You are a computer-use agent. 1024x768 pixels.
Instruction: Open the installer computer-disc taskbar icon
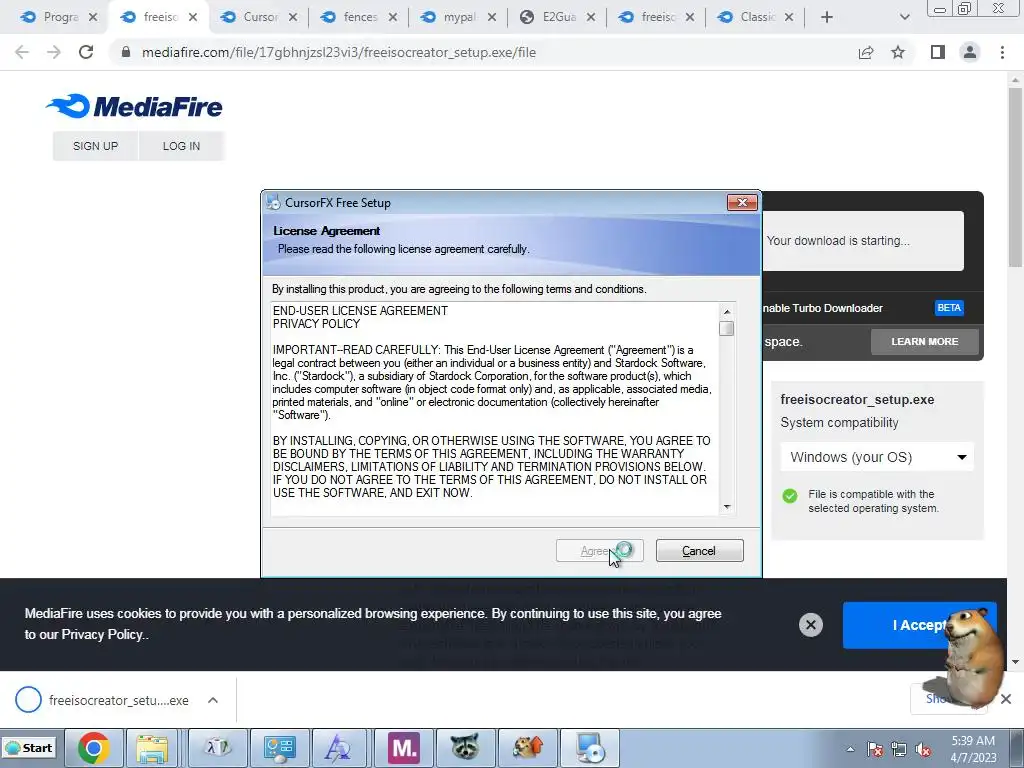click(x=590, y=748)
